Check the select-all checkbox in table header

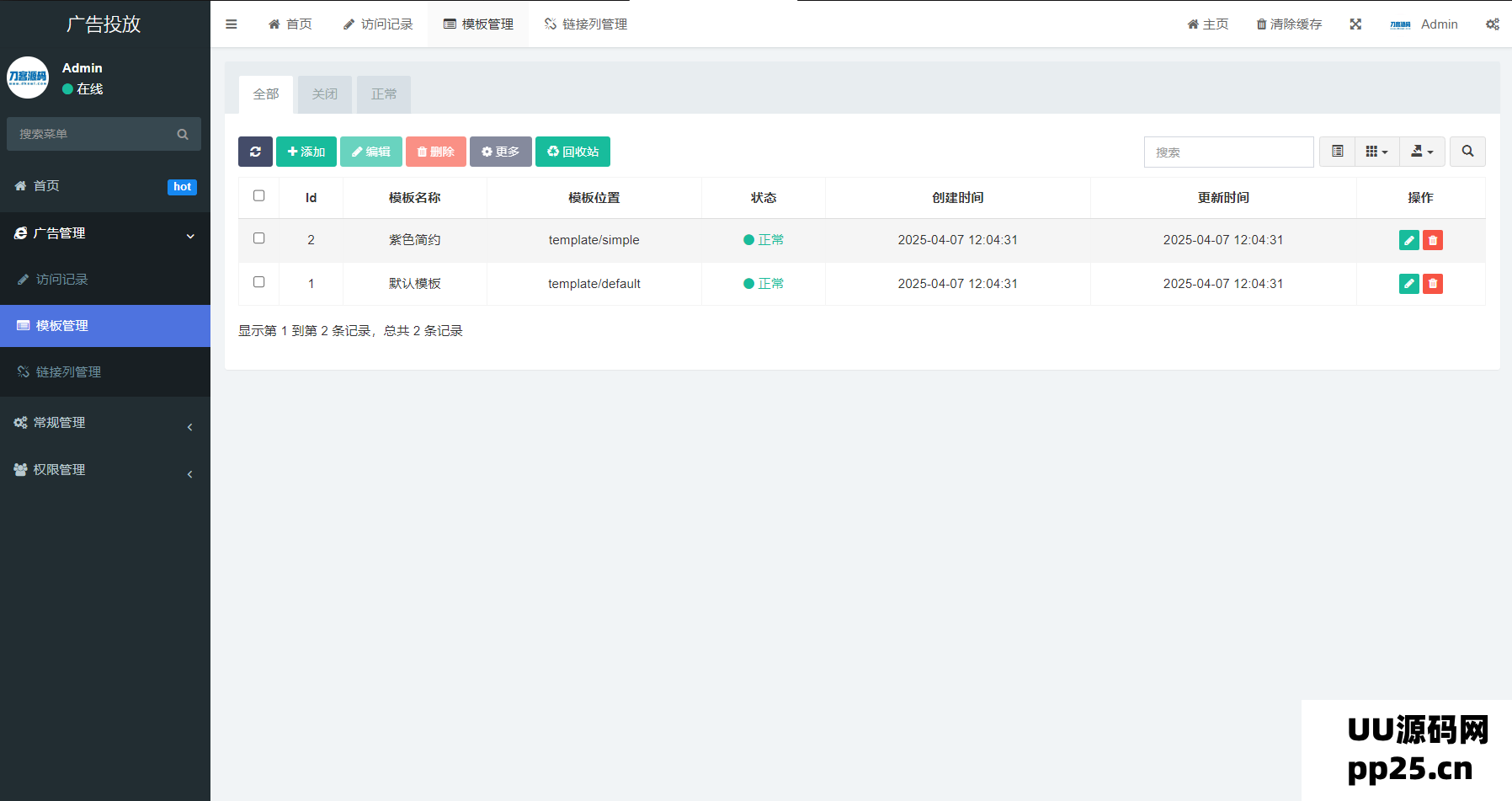pos(258,195)
